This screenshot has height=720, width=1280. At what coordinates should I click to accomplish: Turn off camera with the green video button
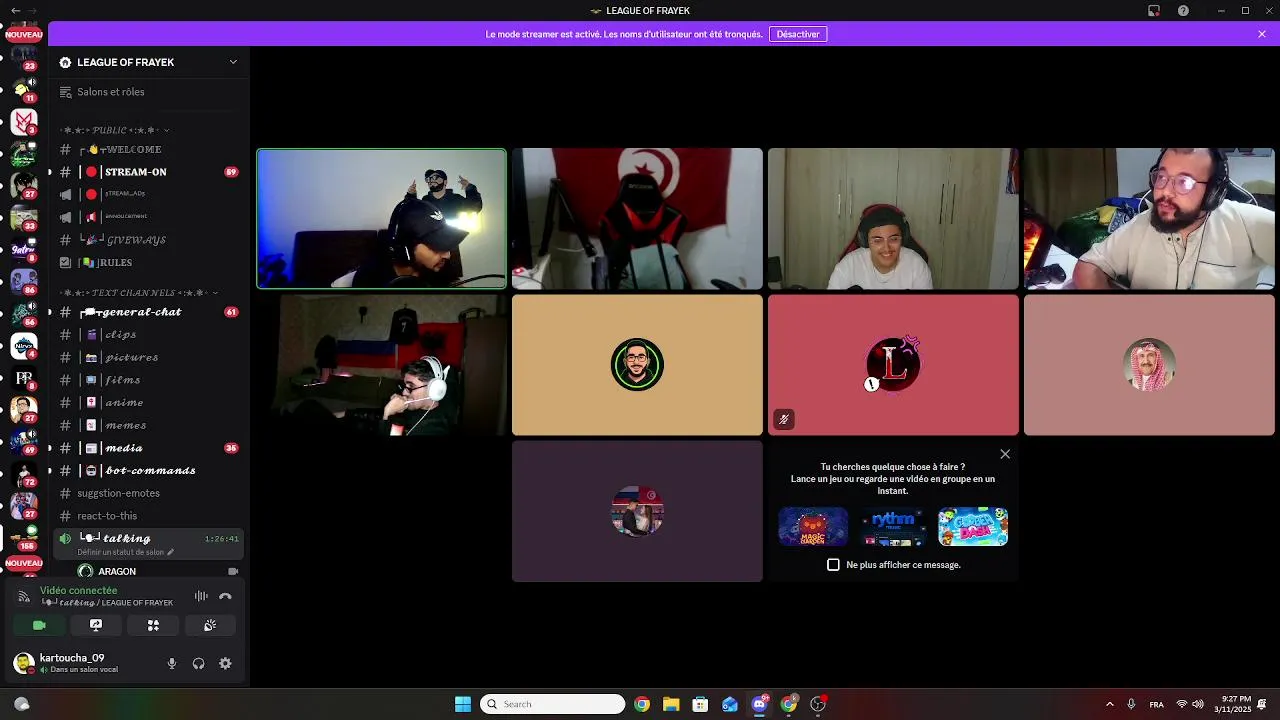click(39, 625)
